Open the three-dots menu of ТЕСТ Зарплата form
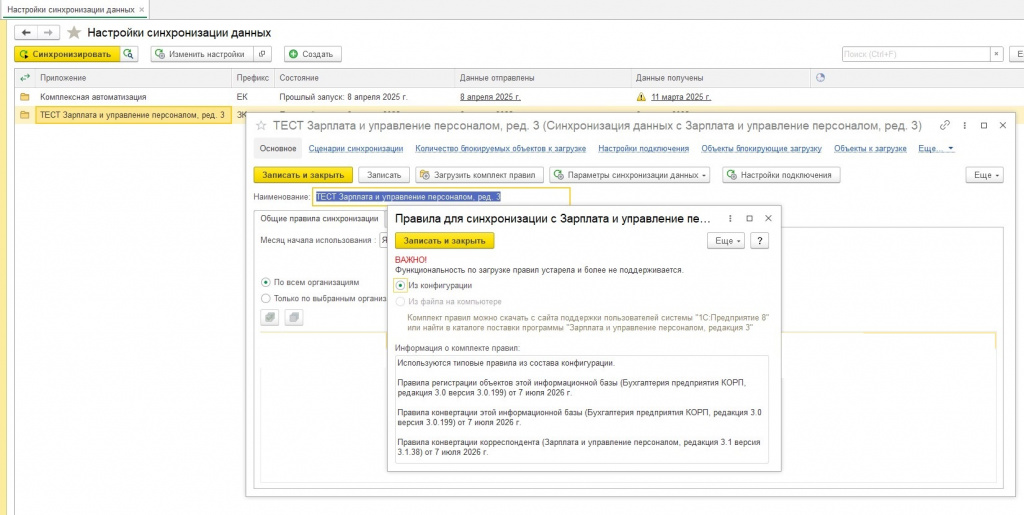Viewport: 1024px width, 515px height. click(x=965, y=125)
